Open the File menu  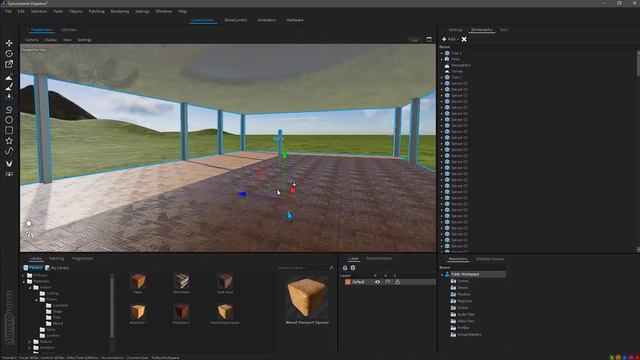(x=8, y=11)
